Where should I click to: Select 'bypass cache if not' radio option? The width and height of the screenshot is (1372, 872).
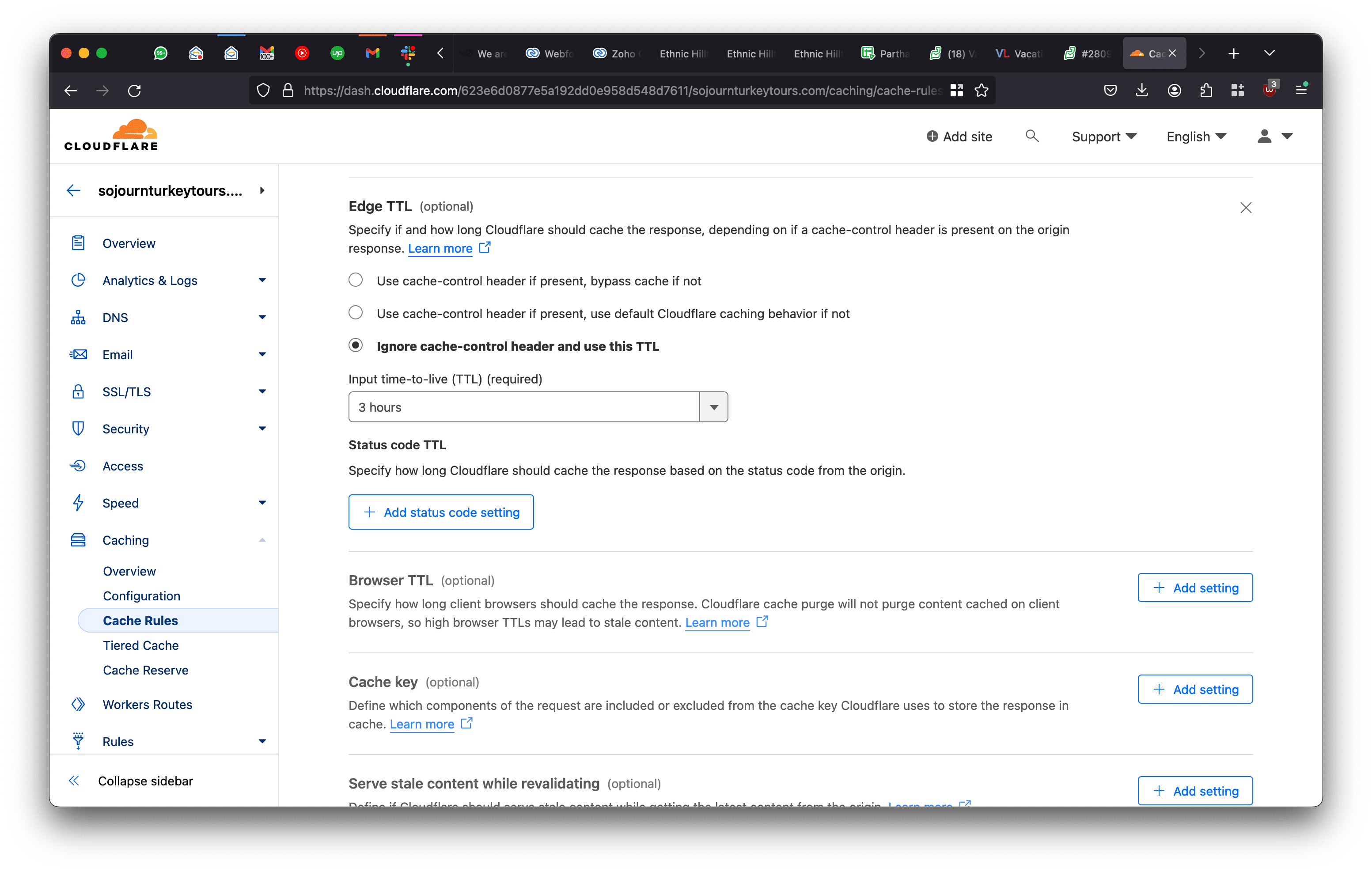[x=356, y=281]
